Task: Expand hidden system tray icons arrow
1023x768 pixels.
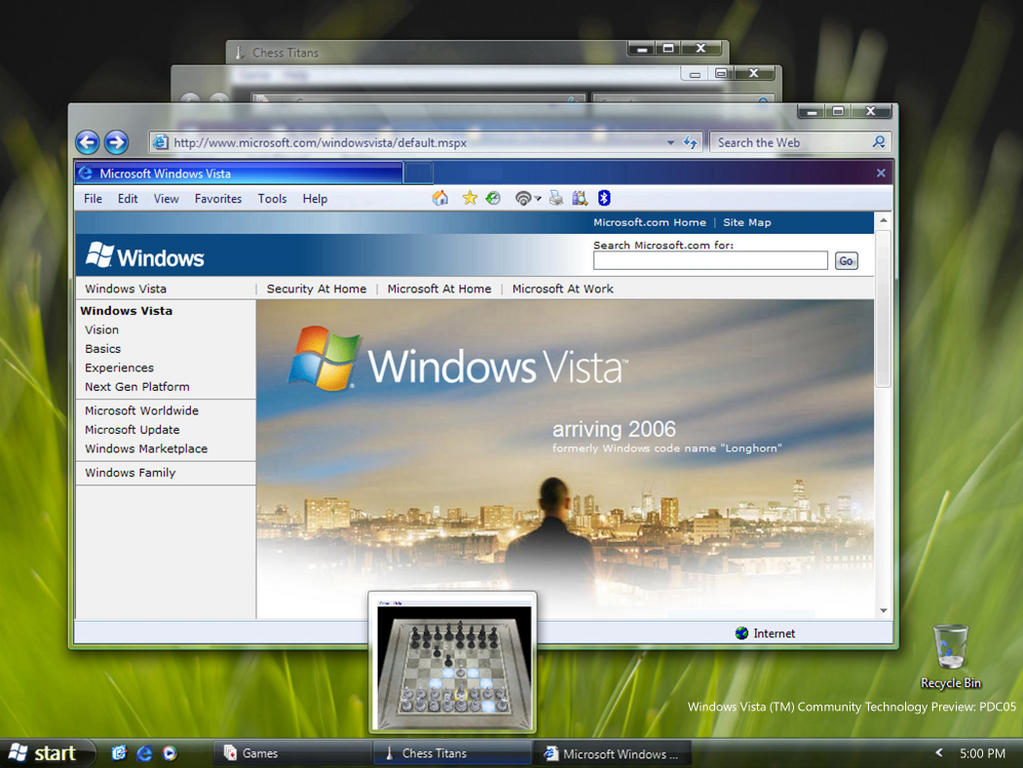Action: [x=938, y=753]
